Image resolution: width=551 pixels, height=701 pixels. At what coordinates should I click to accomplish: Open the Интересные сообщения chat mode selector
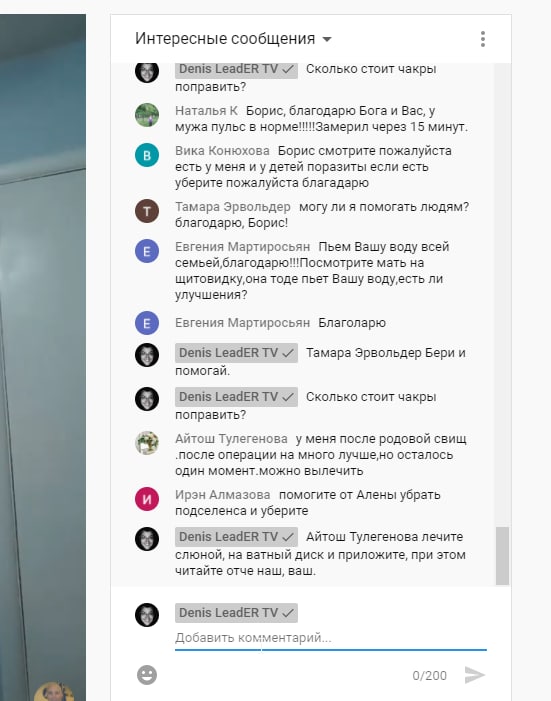233,39
